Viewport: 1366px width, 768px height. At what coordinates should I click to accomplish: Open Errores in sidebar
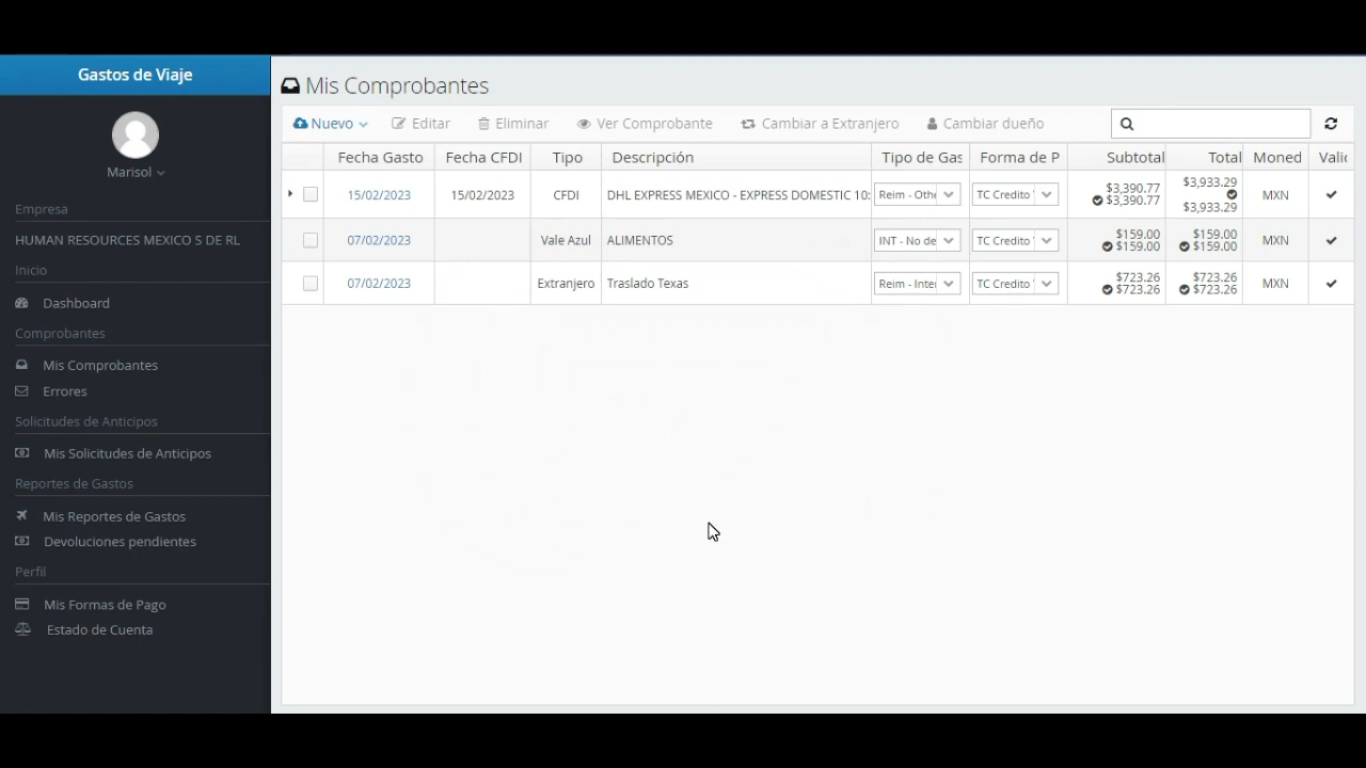click(65, 391)
